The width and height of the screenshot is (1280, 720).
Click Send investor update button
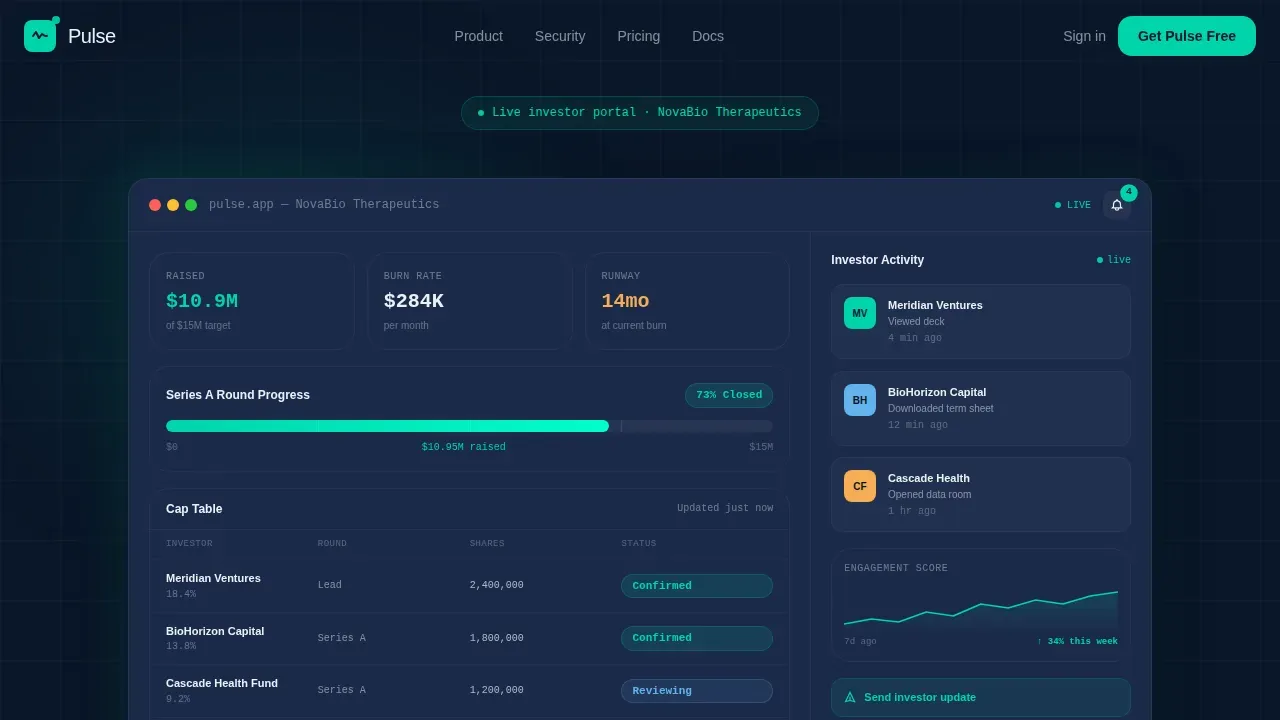(x=981, y=697)
